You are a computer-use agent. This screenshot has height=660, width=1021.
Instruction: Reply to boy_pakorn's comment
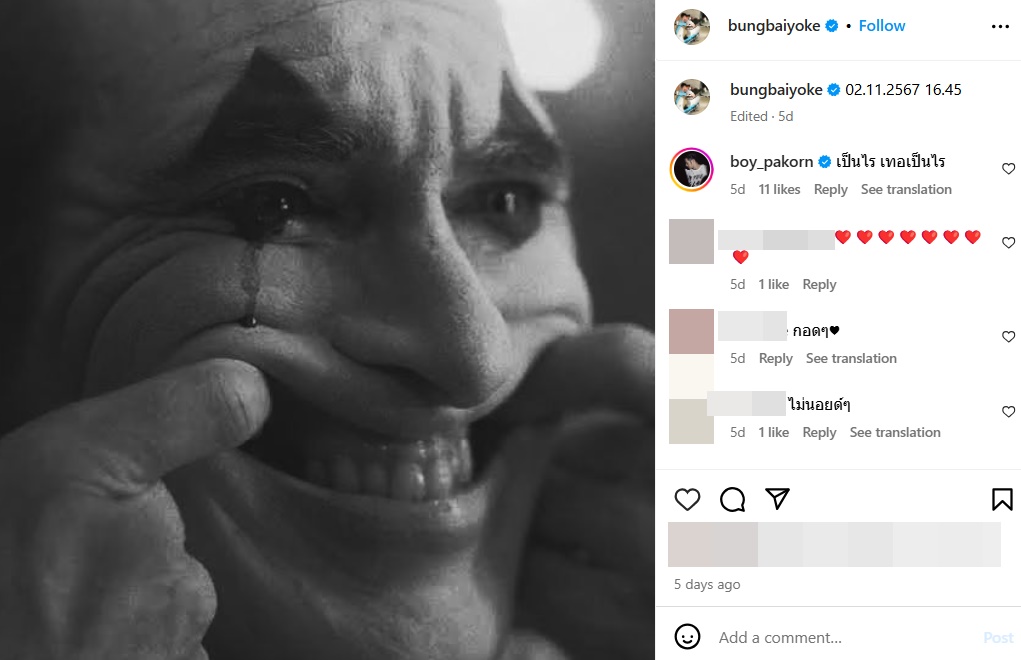coord(830,189)
